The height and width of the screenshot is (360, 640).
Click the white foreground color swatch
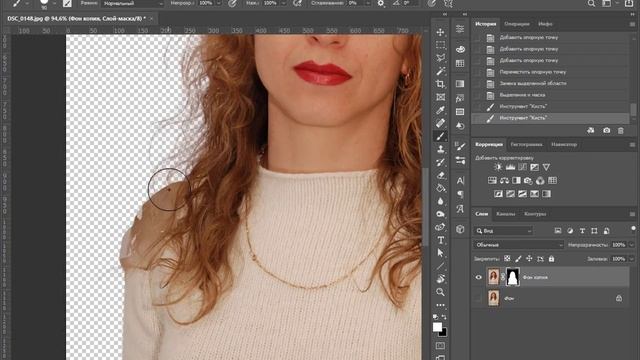click(x=437, y=327)
